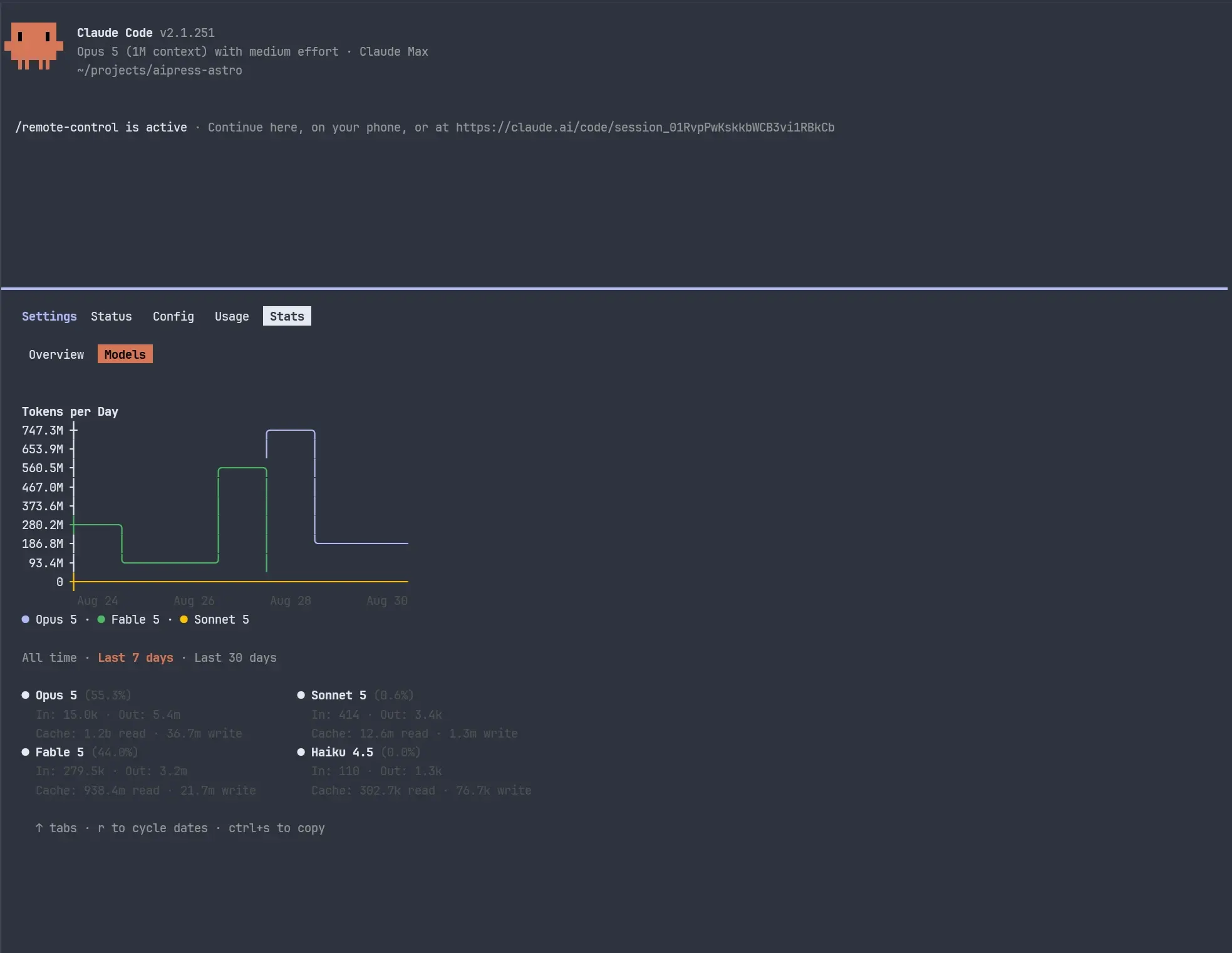Screen dimensions: 1232x953
Task: Select the Stats tab
Action: (x=287, y=316)
